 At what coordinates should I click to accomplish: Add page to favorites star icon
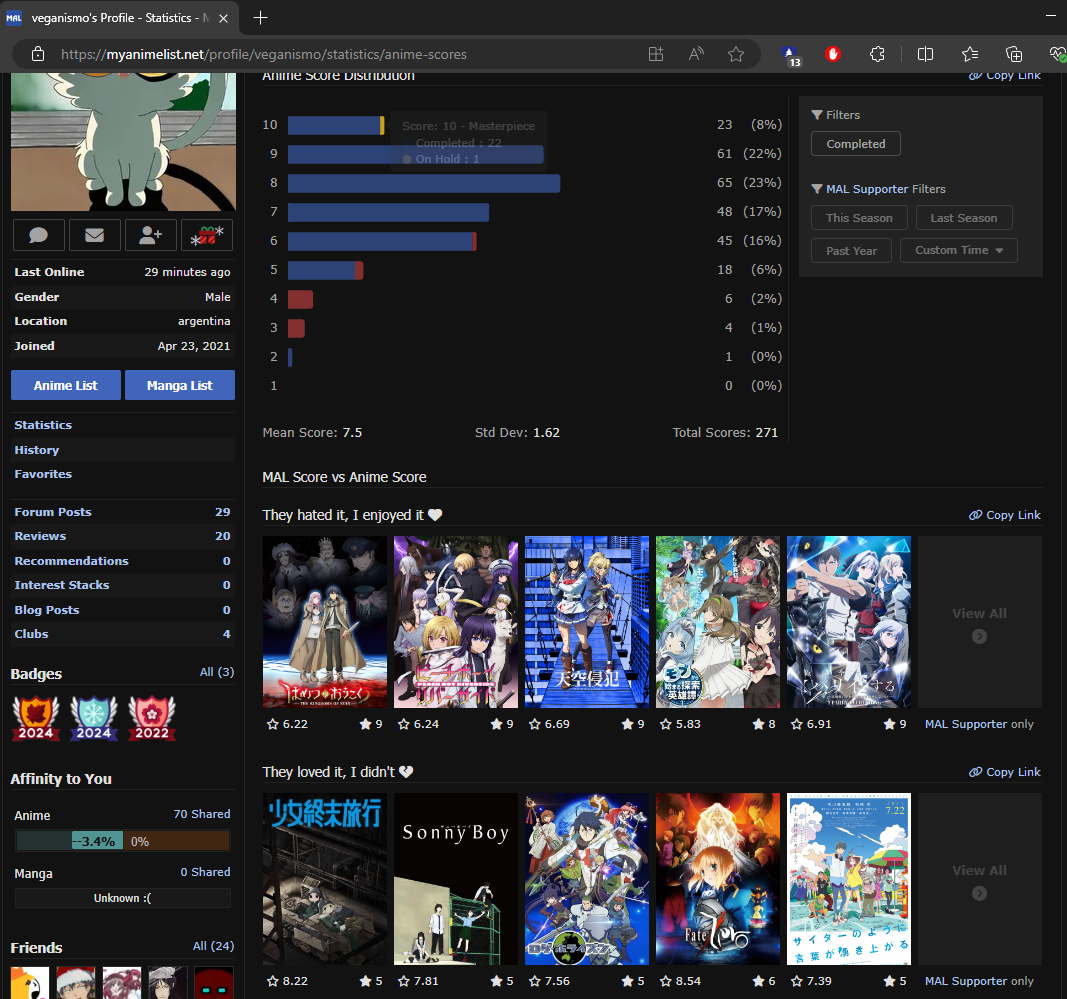coord(736,54)
